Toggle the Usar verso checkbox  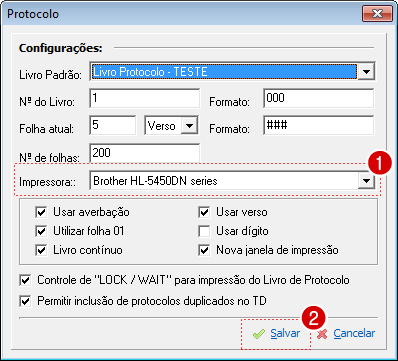[204, 212]
